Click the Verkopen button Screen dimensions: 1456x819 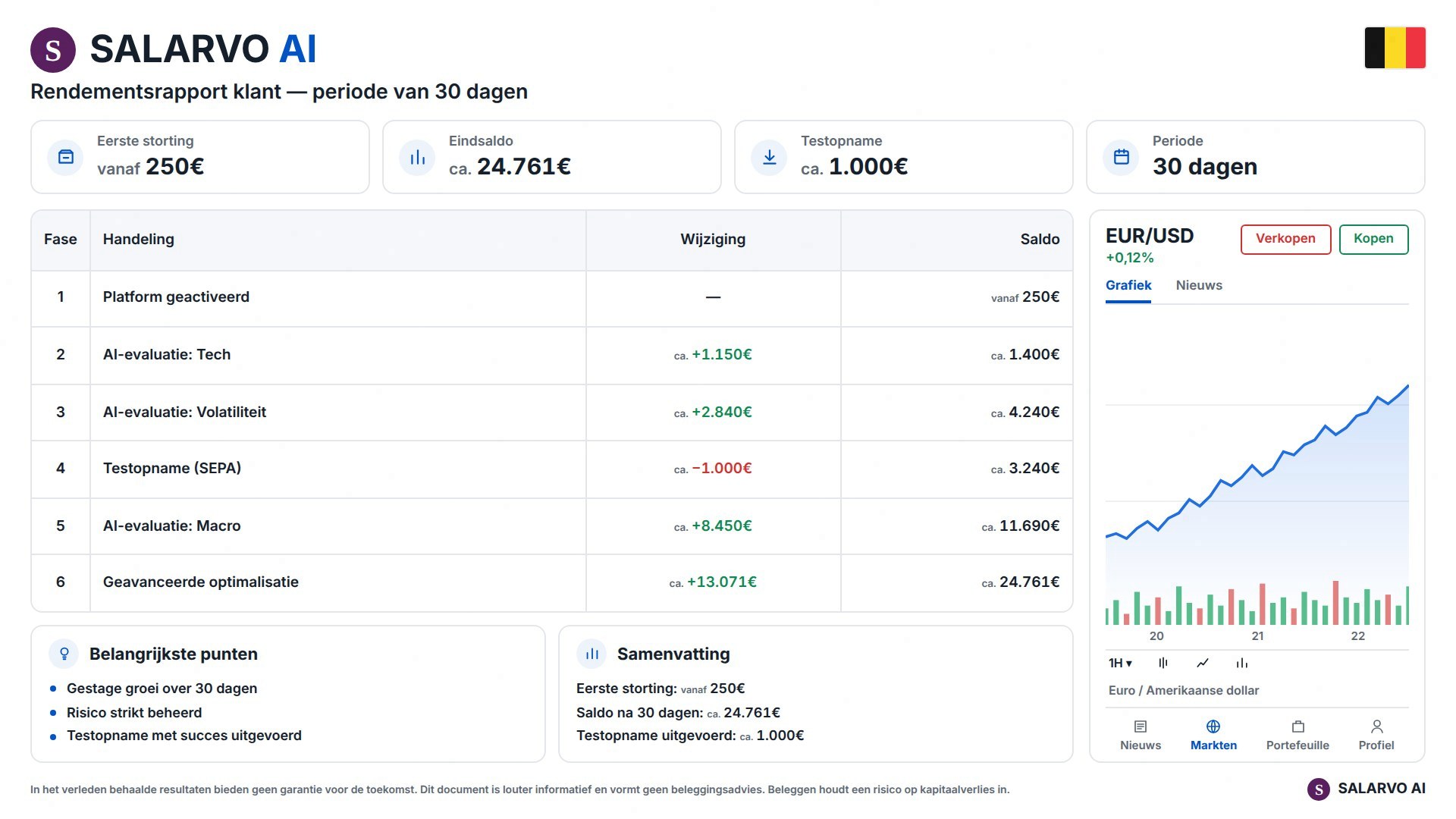tap(1285, 239)
